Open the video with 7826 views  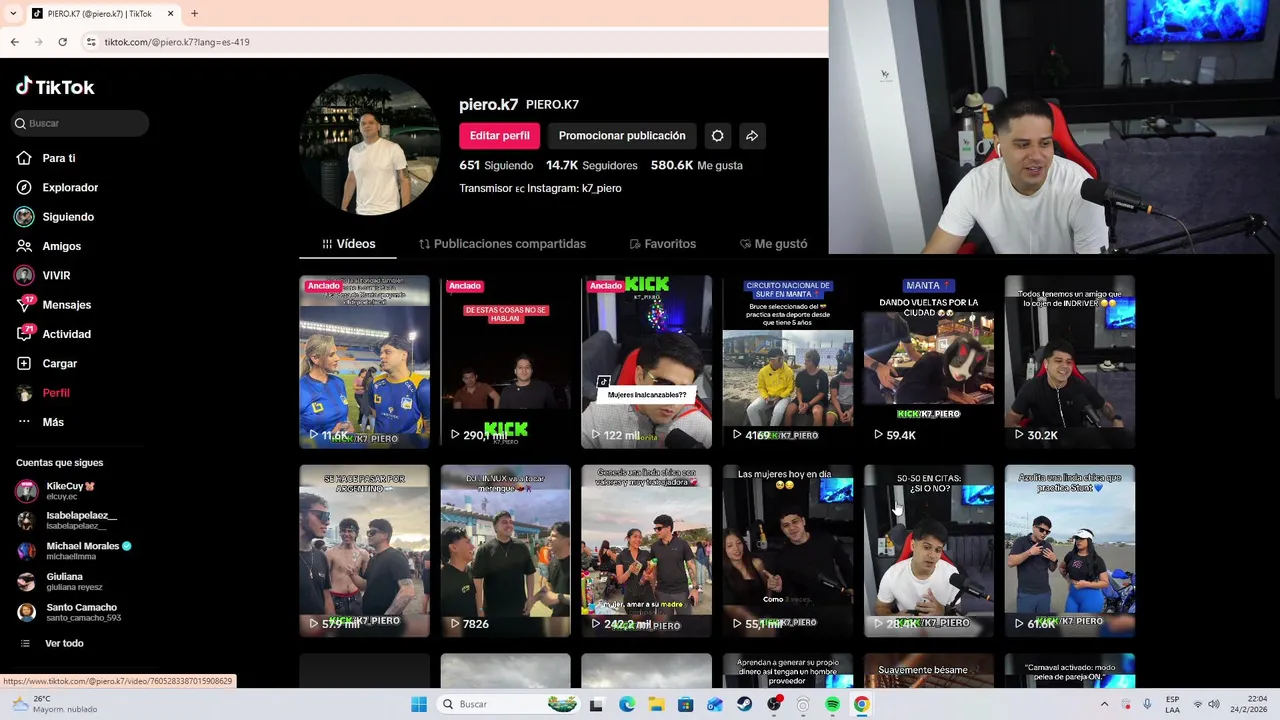pos(505,551)
